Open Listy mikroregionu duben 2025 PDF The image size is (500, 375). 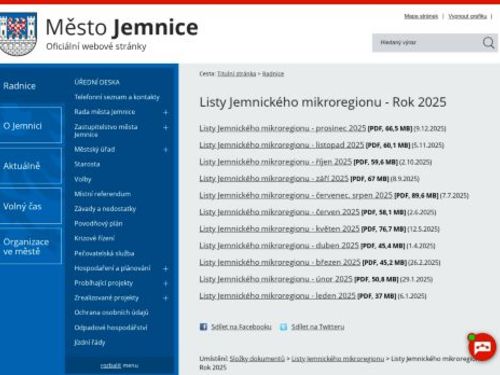tap(279, 245)
